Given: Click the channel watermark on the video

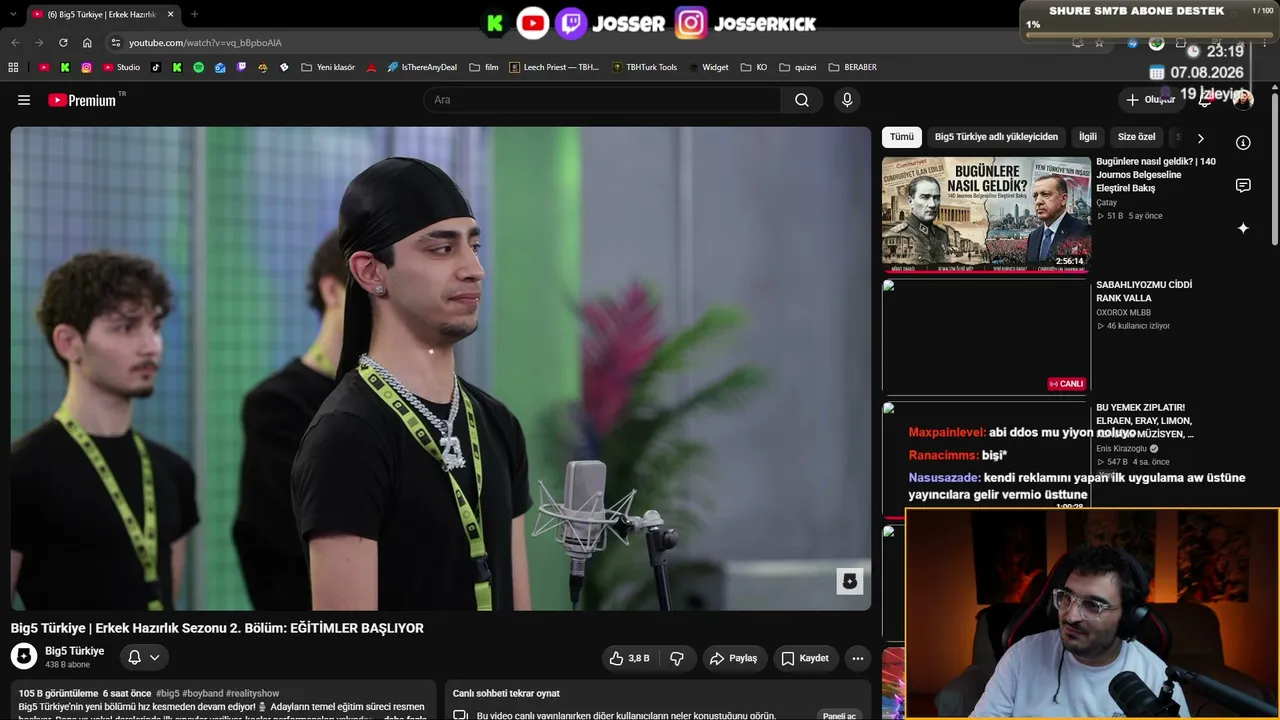Looking at the screenshot, I should point(850,581).
